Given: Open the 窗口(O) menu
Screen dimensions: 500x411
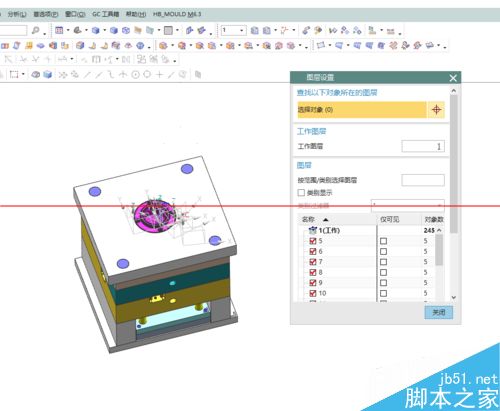Looking at the screenshot, I should [75, 14].
